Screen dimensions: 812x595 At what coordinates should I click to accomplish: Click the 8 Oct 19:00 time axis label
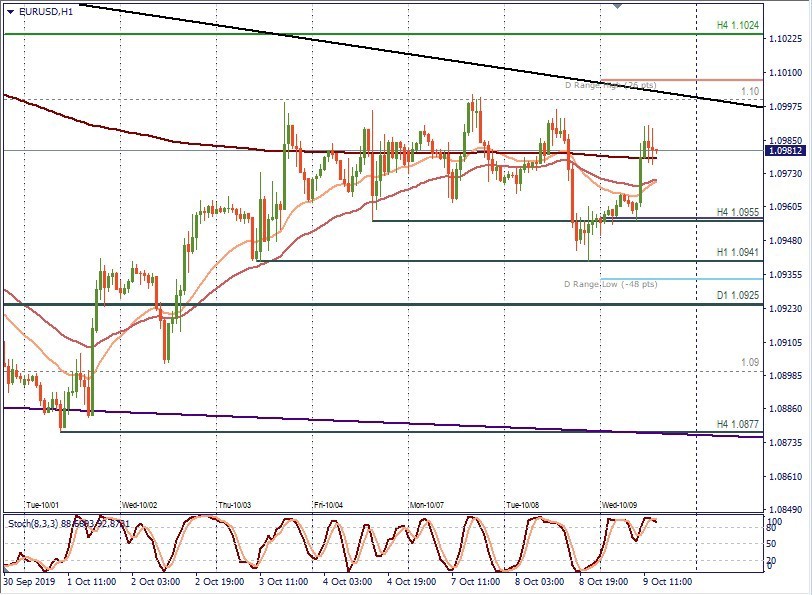[604, 582]
